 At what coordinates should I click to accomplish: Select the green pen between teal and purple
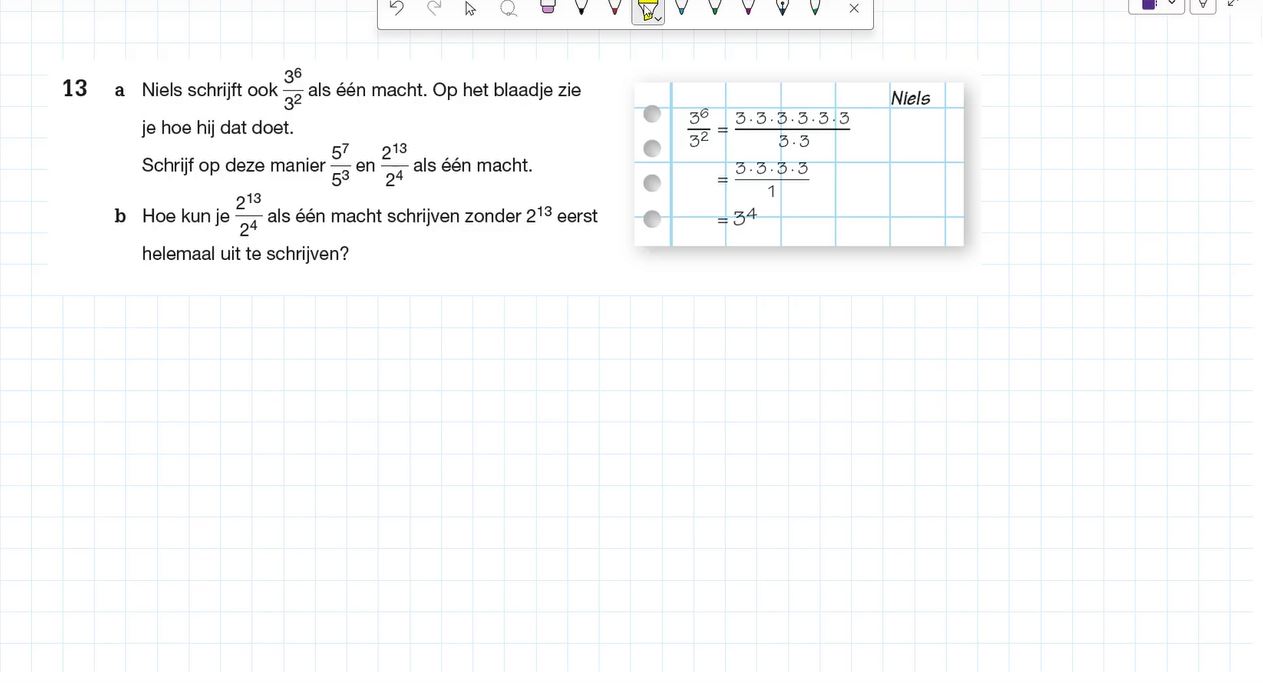click(x=714, y=7)
